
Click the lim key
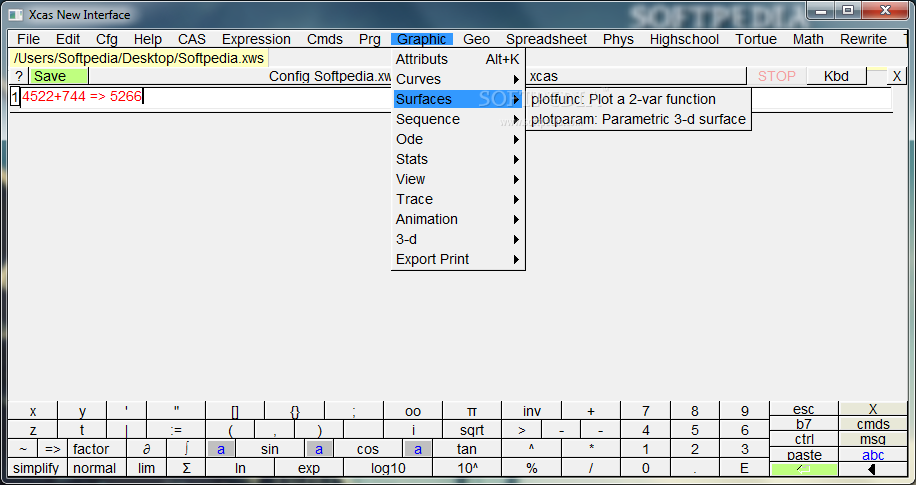point(146,468)
